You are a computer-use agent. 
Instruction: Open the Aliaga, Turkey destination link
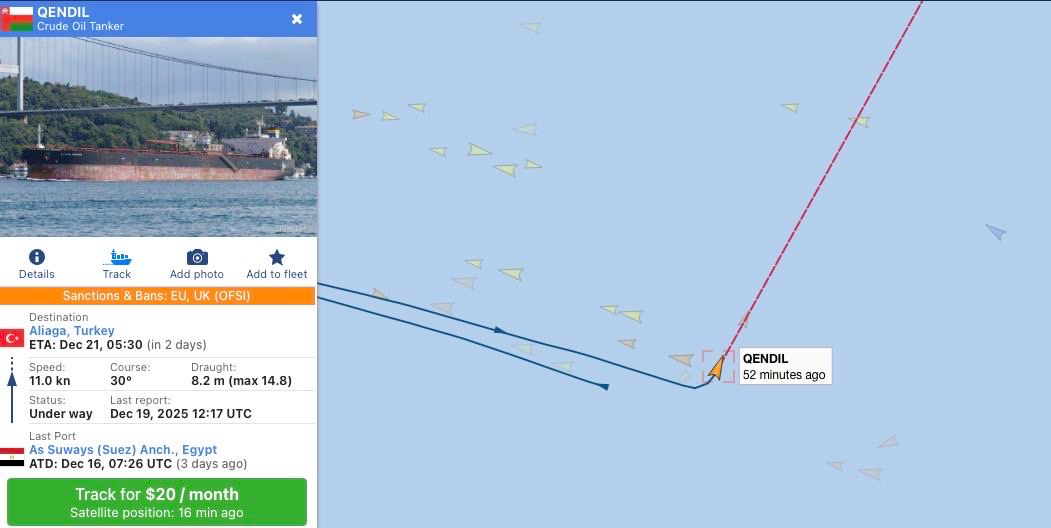pyautogui.click(x=72, y=330)
